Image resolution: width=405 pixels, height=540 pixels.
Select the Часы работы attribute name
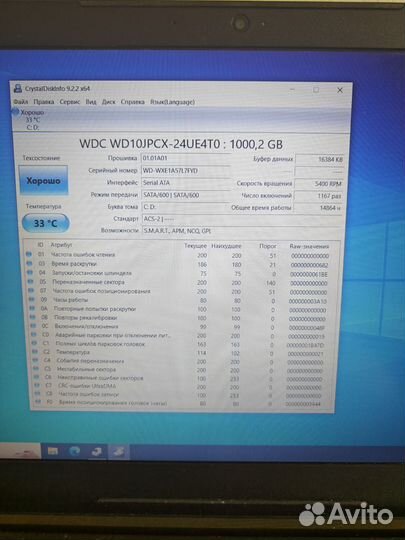[70, 300]
